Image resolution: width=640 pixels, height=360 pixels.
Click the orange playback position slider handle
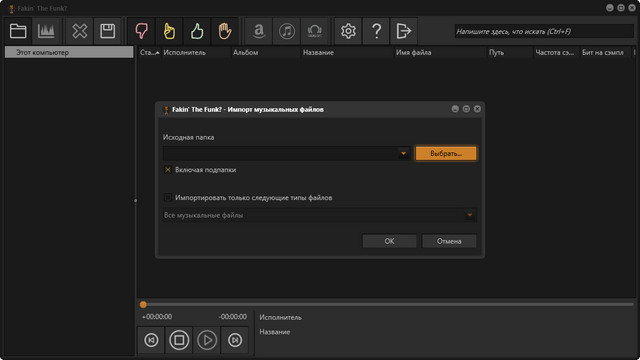(143, 304)
